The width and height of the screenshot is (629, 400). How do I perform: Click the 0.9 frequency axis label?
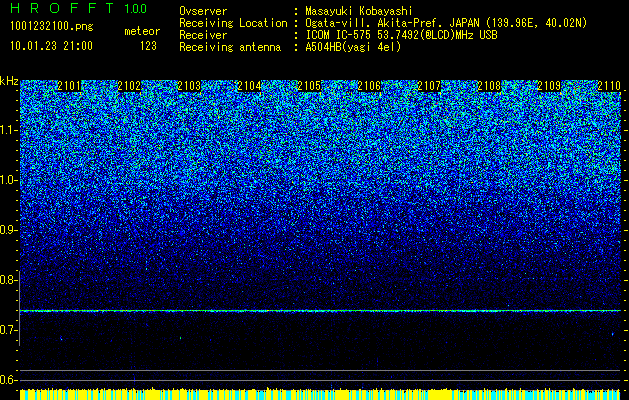[8, 230]
